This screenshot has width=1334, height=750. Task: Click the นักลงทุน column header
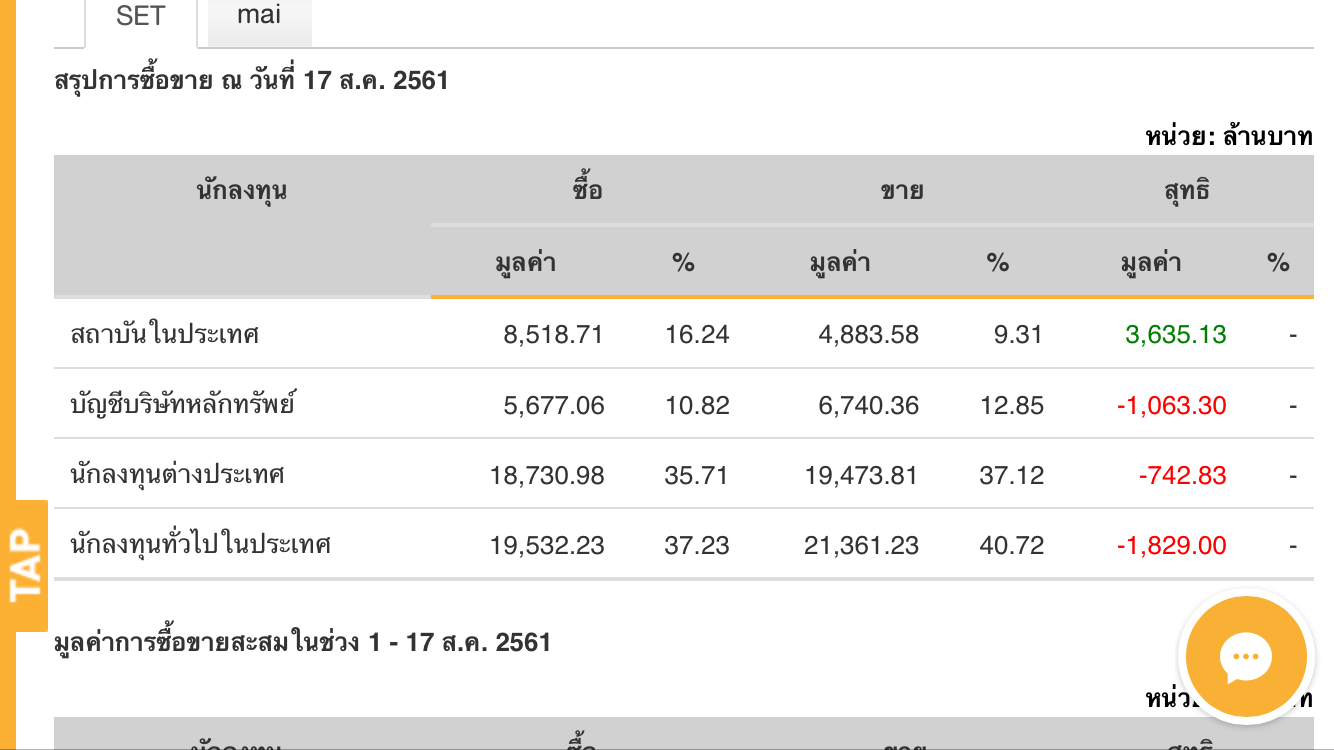point(242,190)
